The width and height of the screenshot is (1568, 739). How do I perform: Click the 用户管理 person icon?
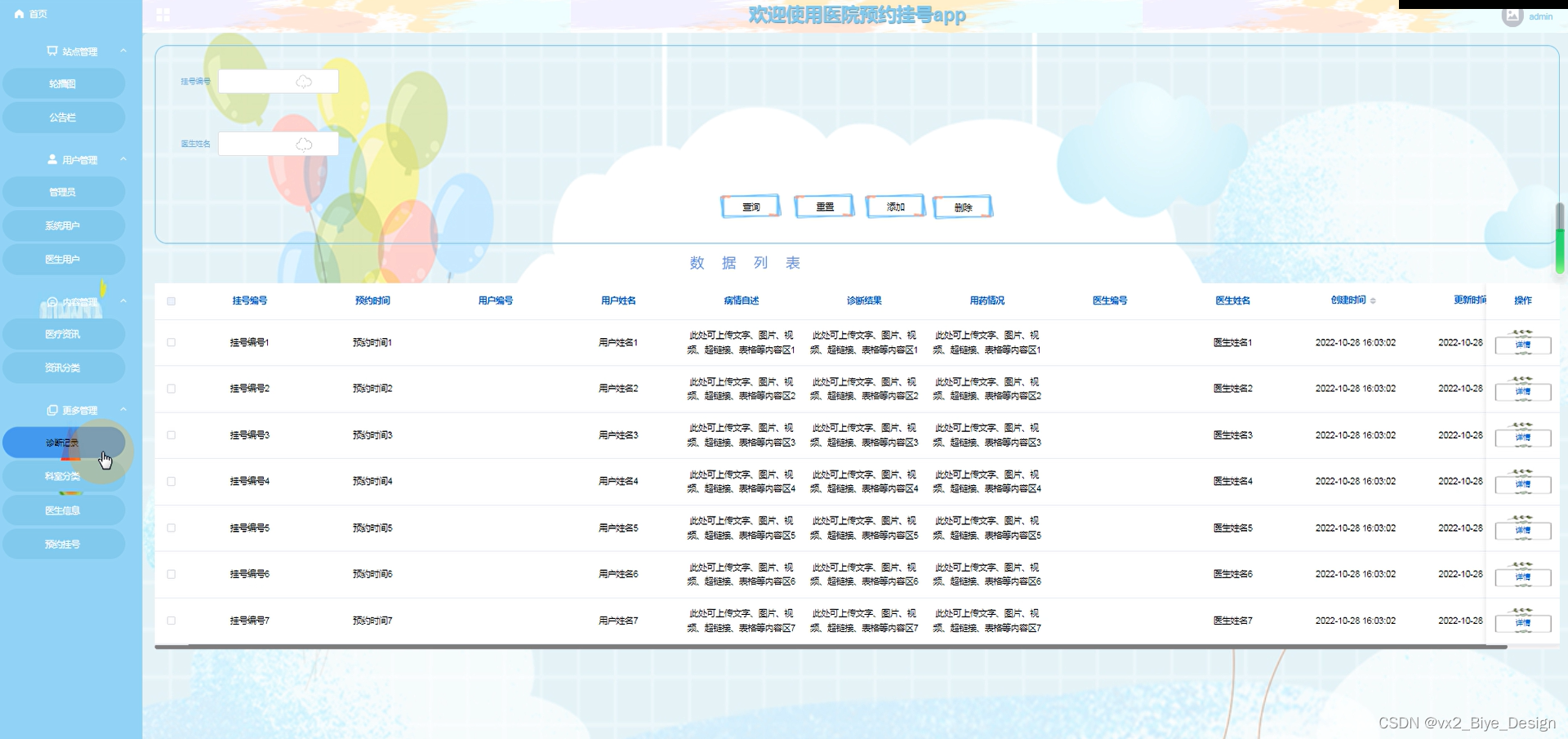(52, 159)
